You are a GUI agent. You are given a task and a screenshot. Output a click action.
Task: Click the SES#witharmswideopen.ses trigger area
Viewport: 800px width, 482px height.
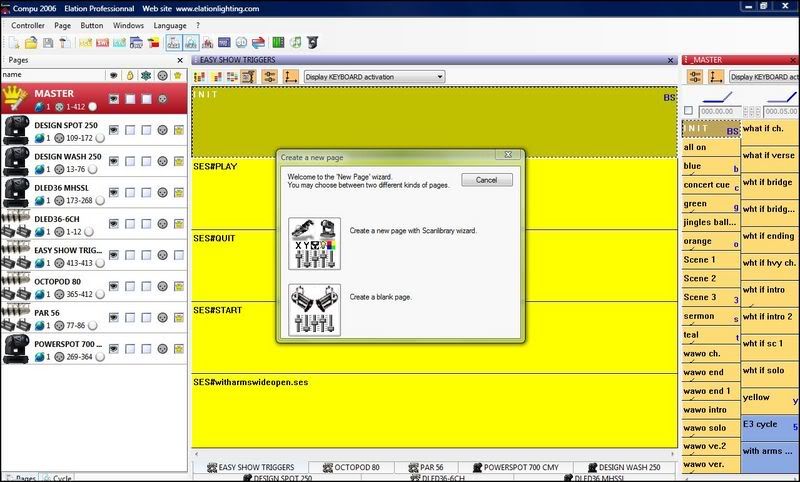point(435,411)
